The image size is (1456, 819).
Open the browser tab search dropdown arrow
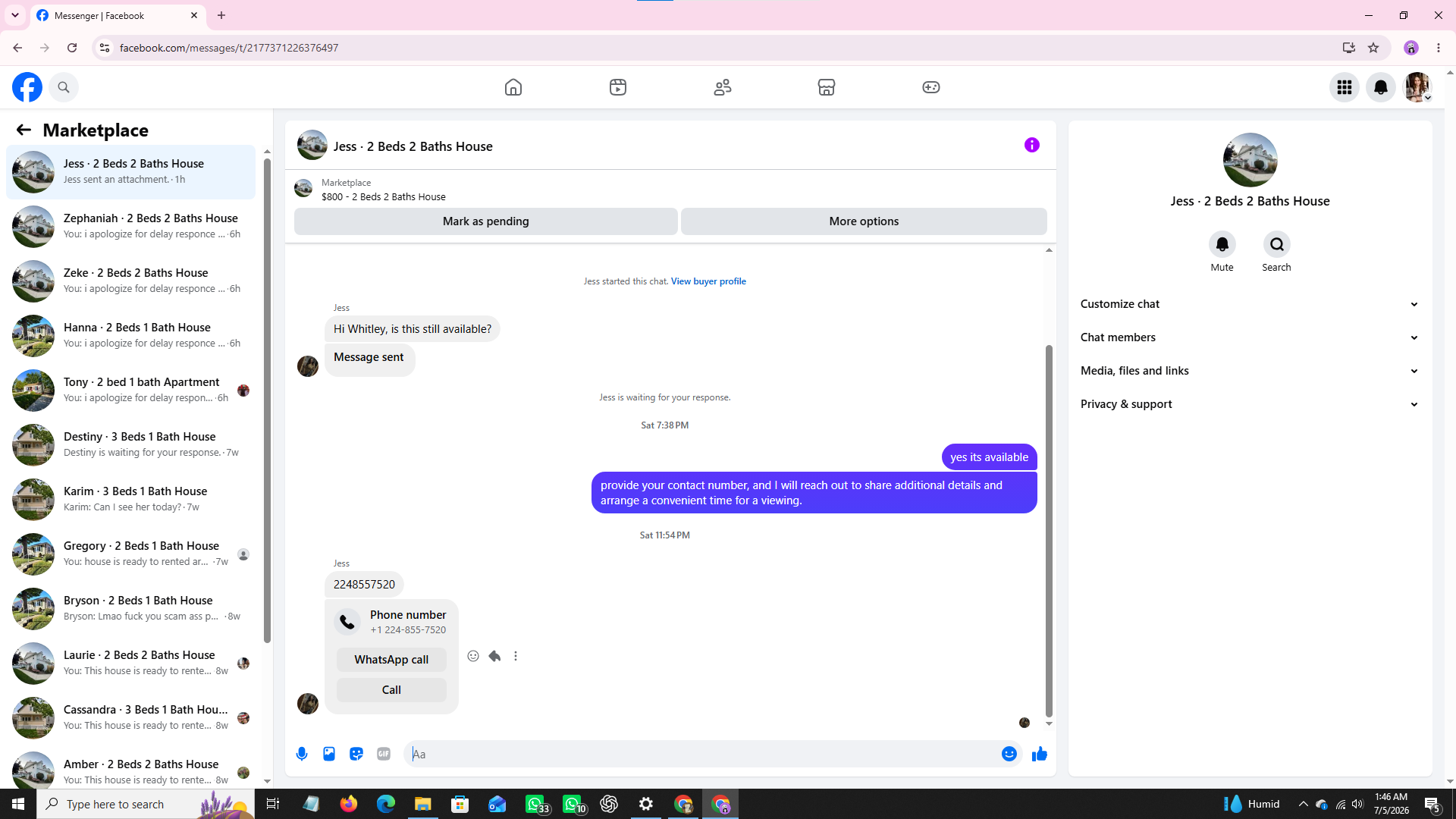tap(14, 15)
